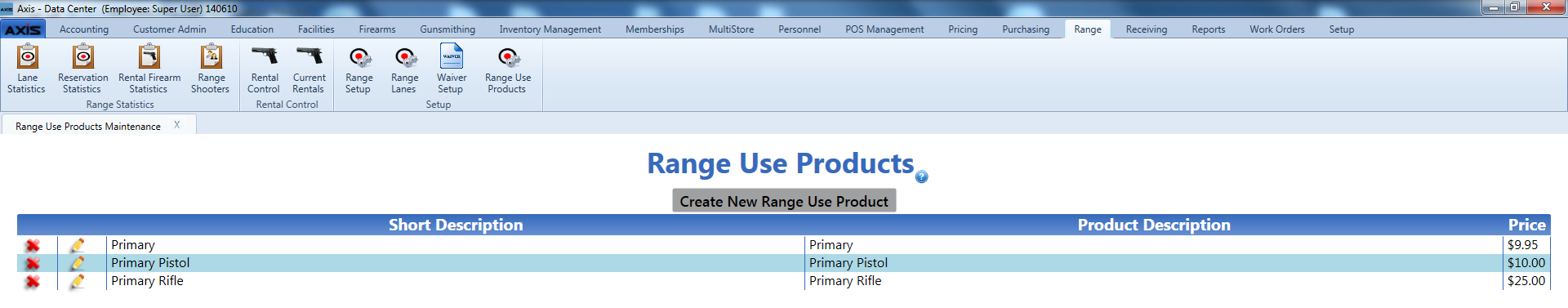Select Primary Pistol product description cell

[1154, 263]
